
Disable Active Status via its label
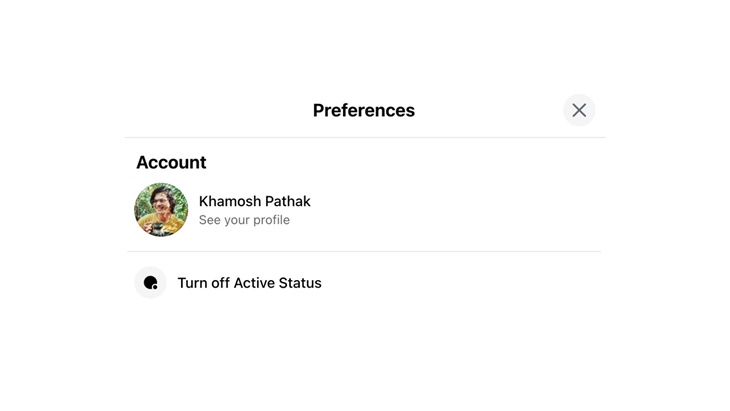[x=249, y=283]
